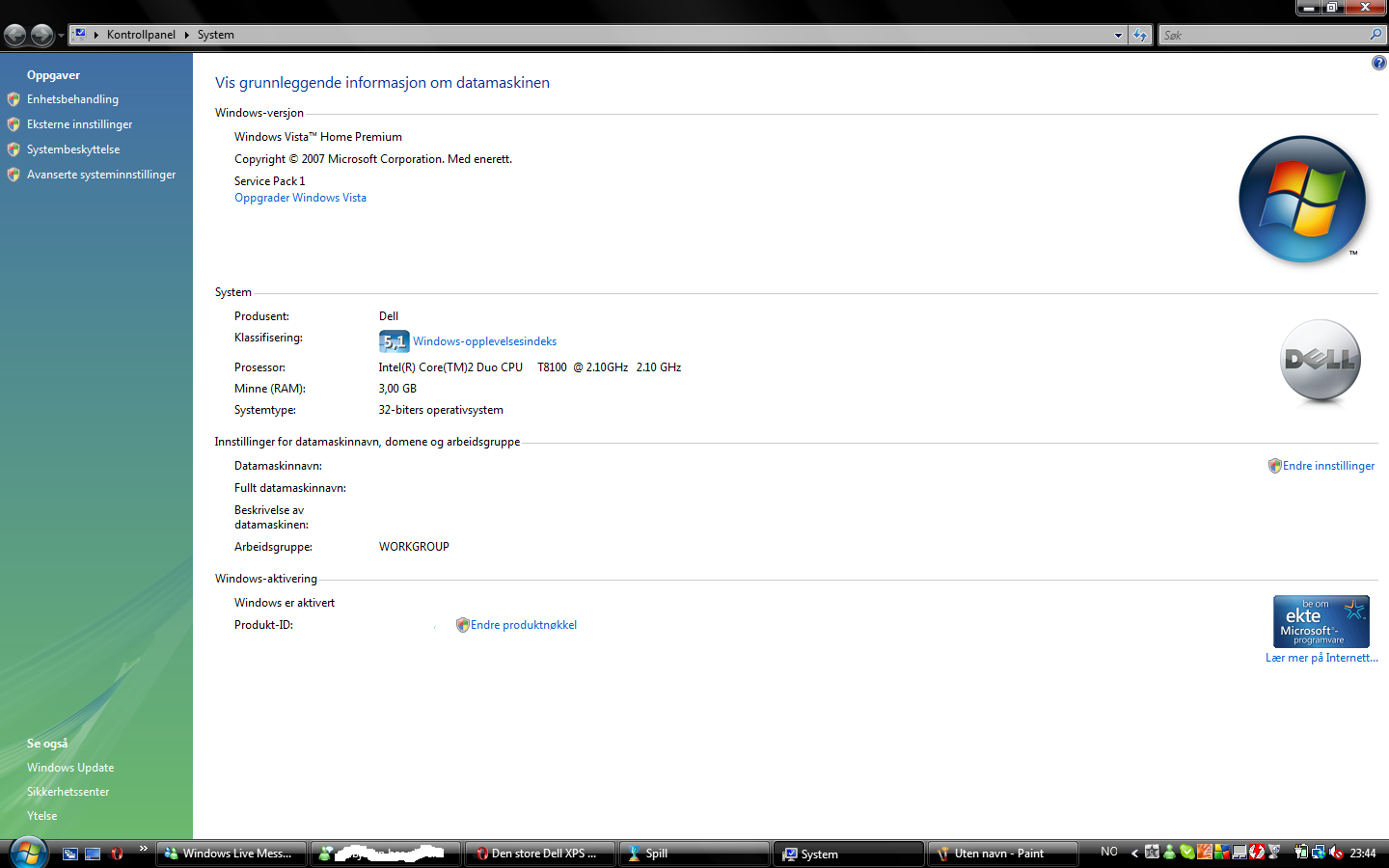
Task: Switch to Uten navn - Paint window
Action: (1003, 854)
